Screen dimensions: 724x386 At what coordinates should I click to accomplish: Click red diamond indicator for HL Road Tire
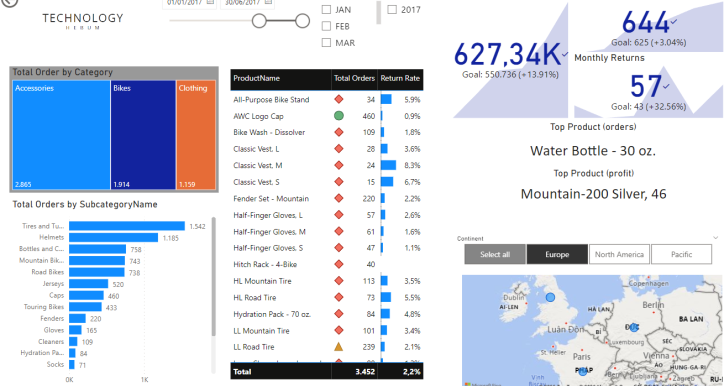pyautogui.click(x=338, y=297)
